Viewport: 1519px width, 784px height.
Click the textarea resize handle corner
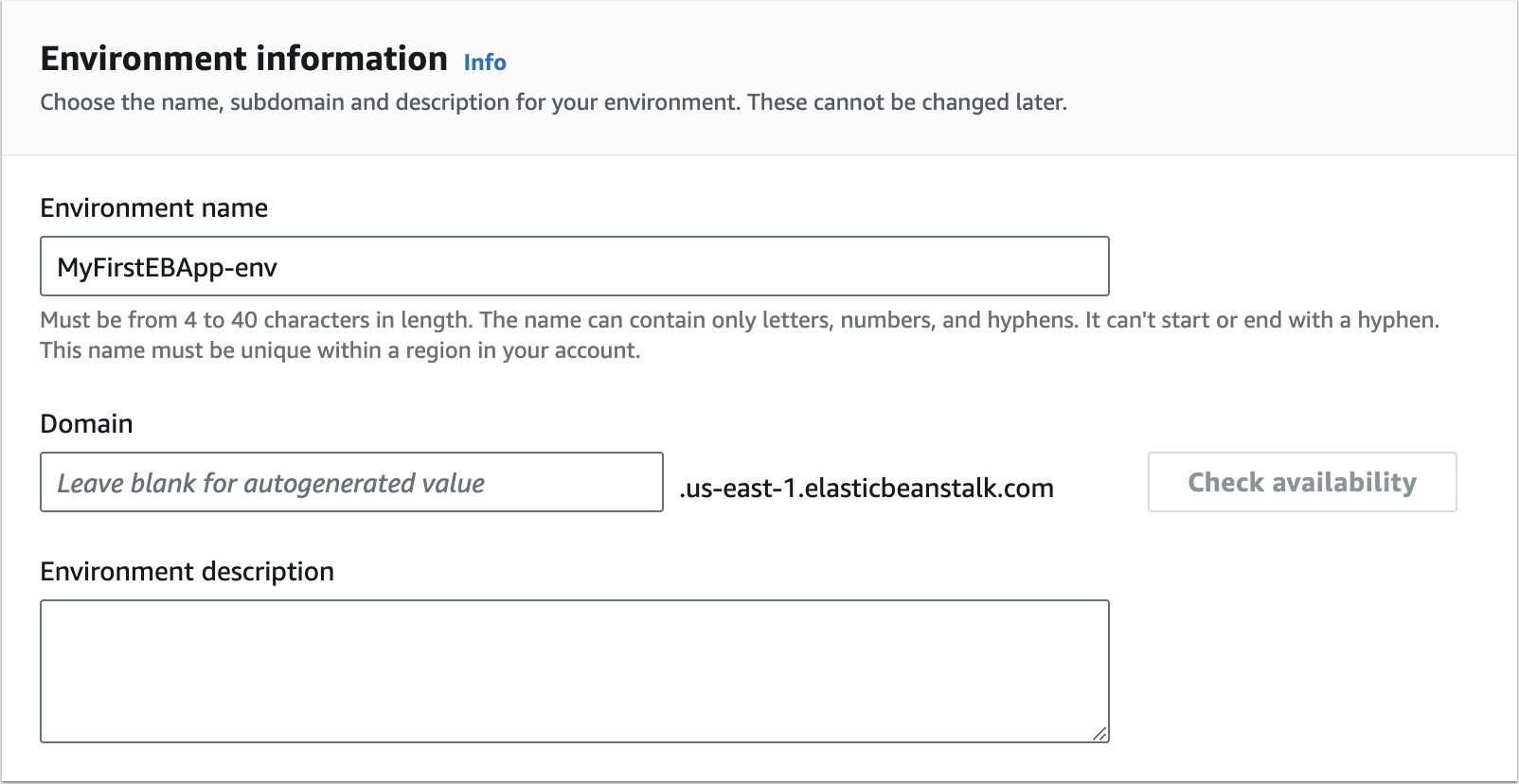(x=1099, y=734)
